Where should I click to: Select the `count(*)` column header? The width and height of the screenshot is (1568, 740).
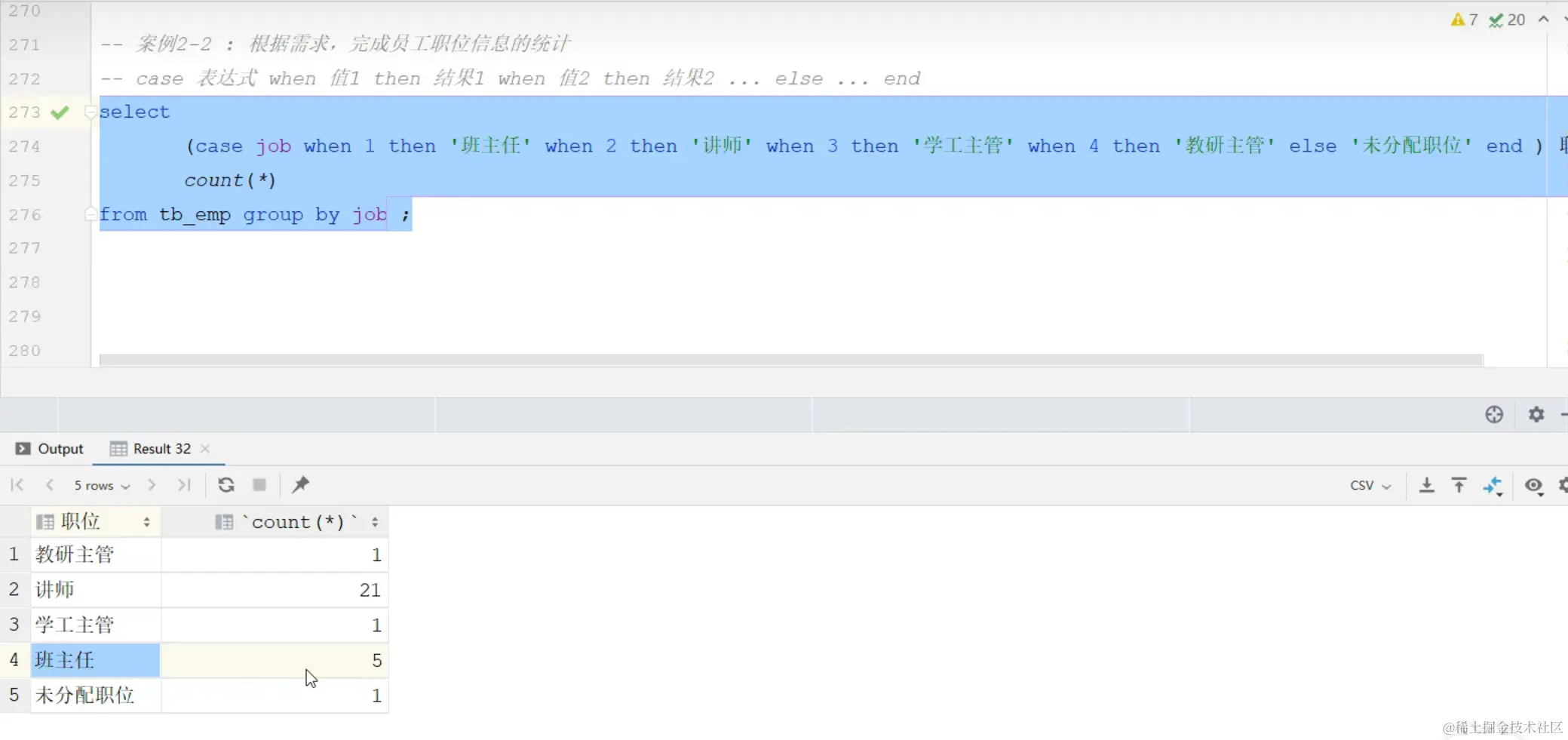click(275, 522)
